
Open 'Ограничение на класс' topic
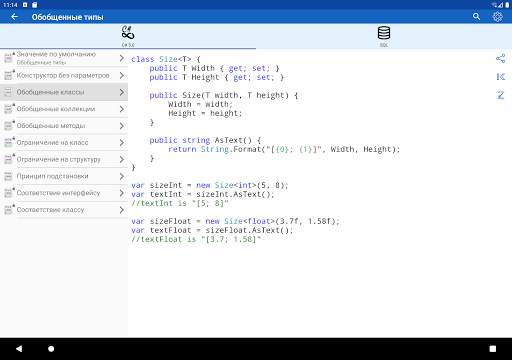tap(64, 143)
